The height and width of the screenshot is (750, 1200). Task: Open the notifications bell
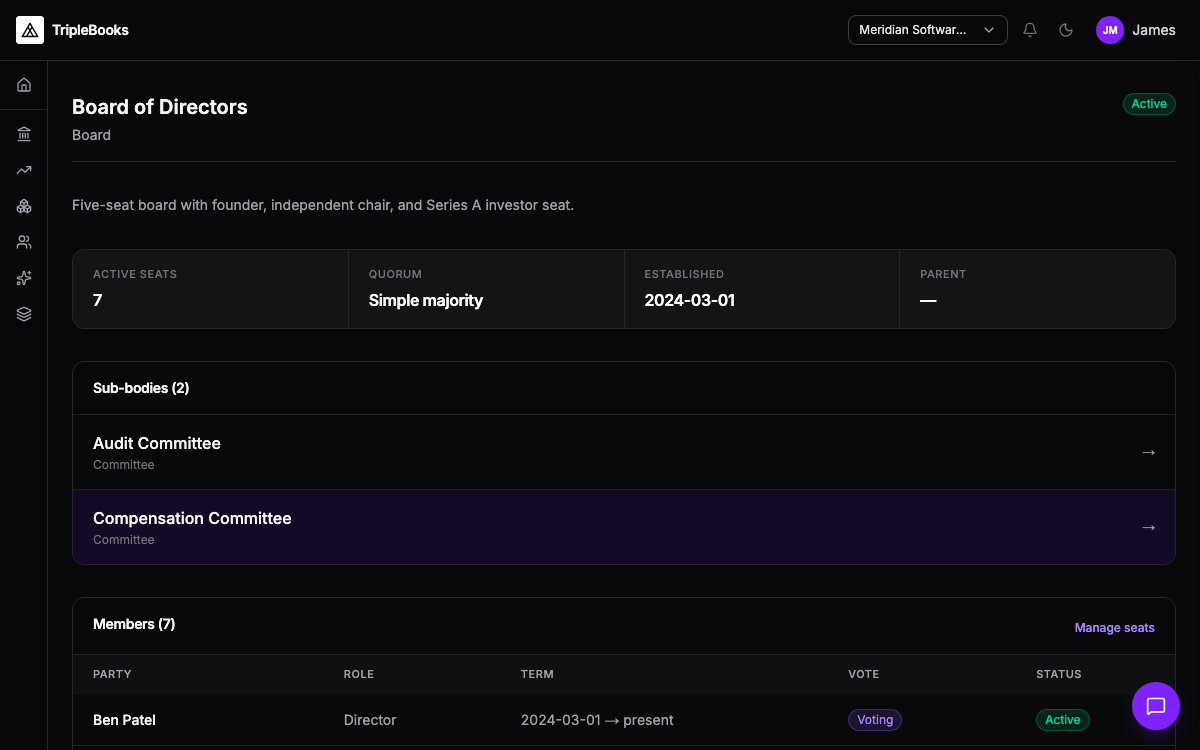(1030, 30)
